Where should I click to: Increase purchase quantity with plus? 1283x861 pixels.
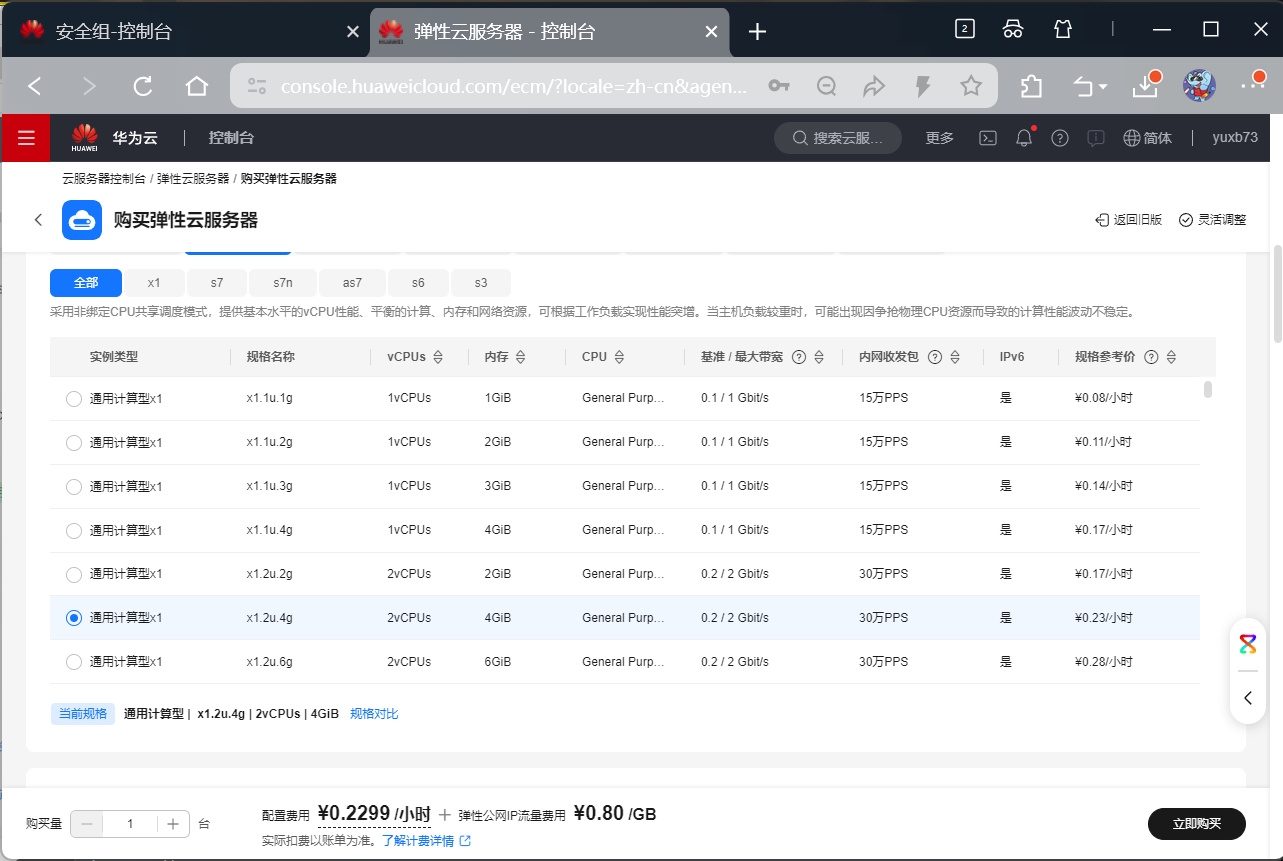point(173,824)
